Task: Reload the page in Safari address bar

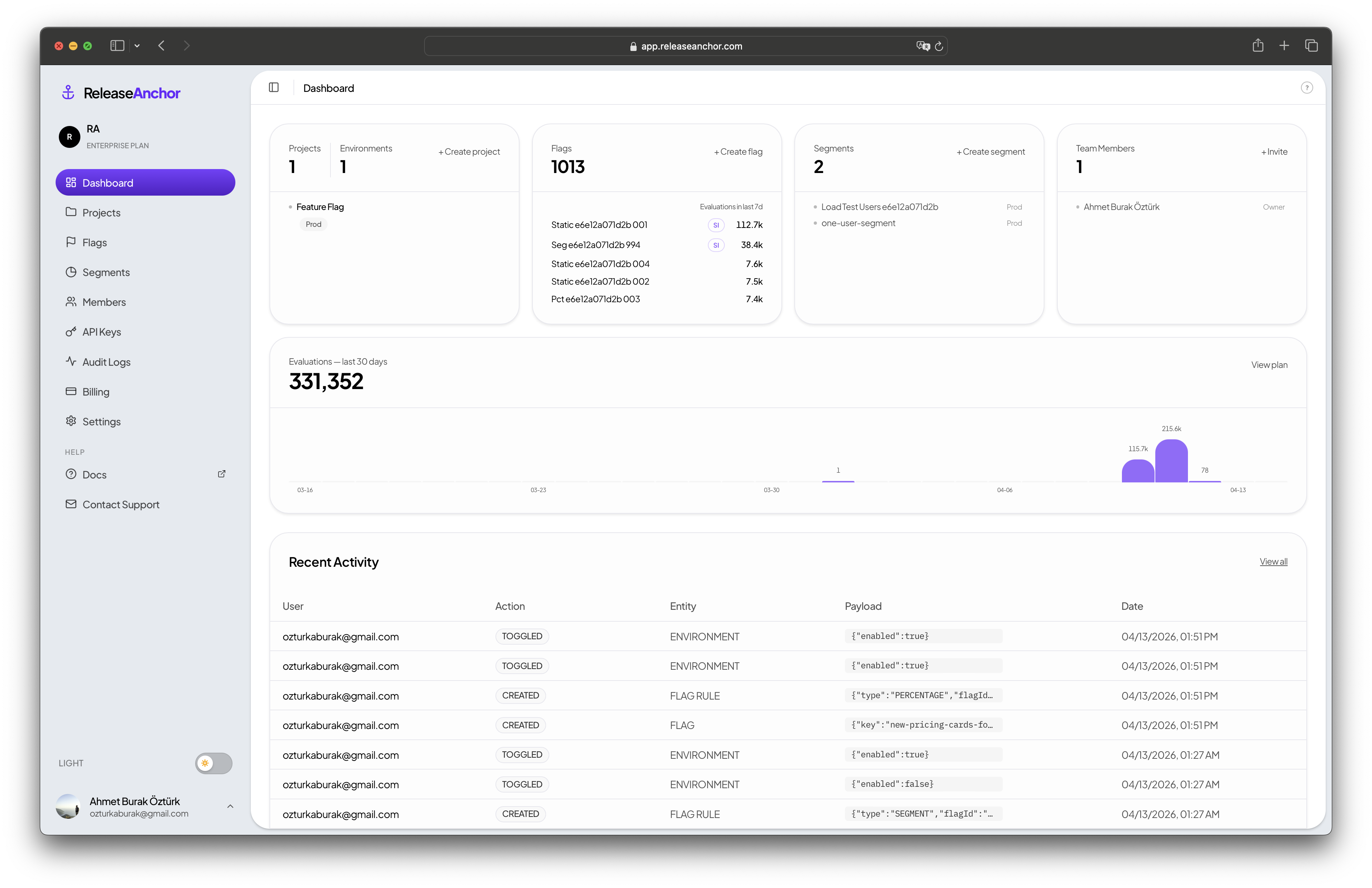Action: click(939, 46)
